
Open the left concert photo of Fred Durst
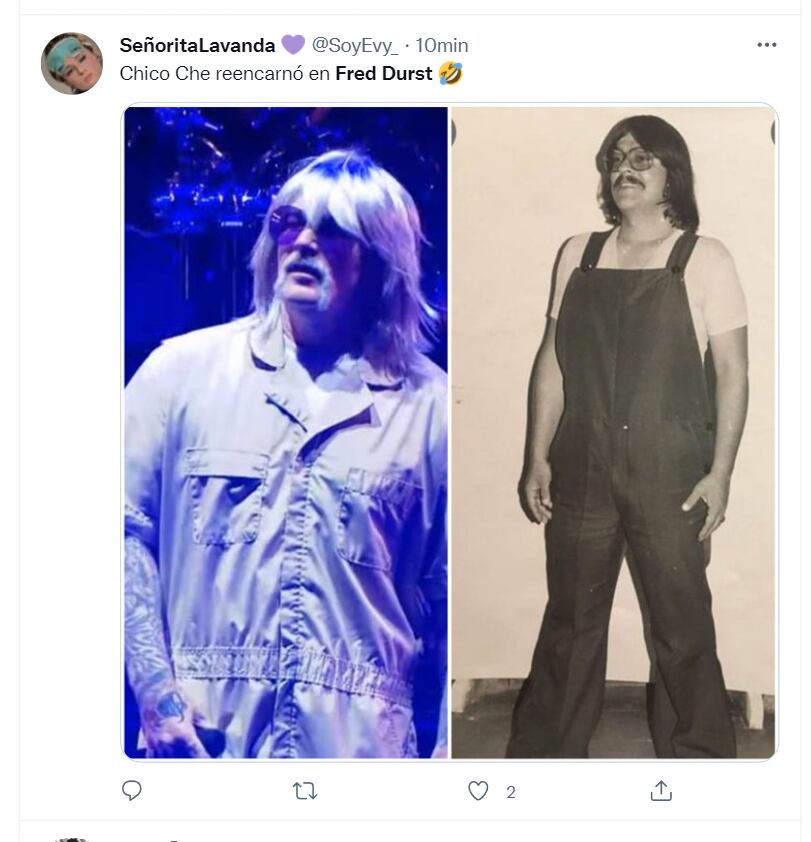coord(285,431)
